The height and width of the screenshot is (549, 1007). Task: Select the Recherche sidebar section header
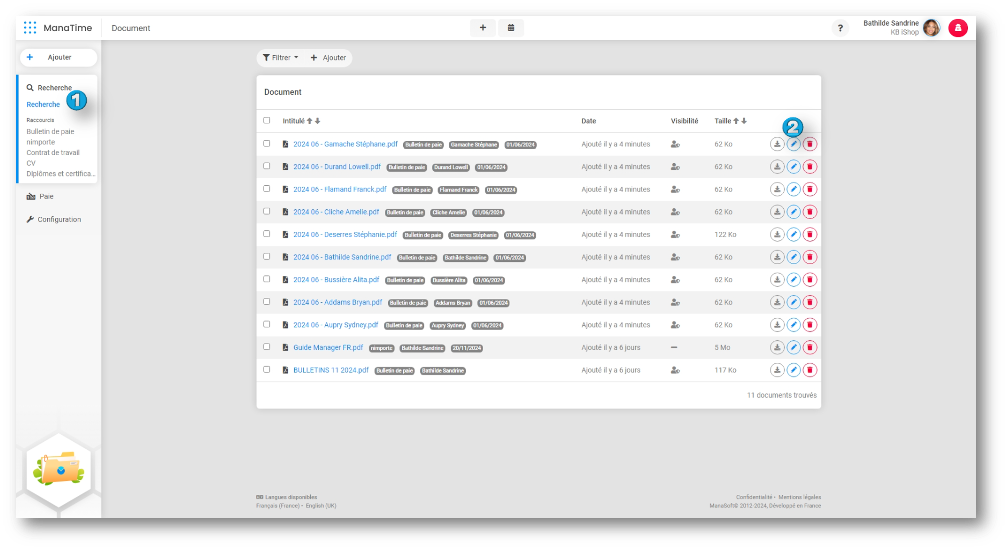tap(49, 87)
